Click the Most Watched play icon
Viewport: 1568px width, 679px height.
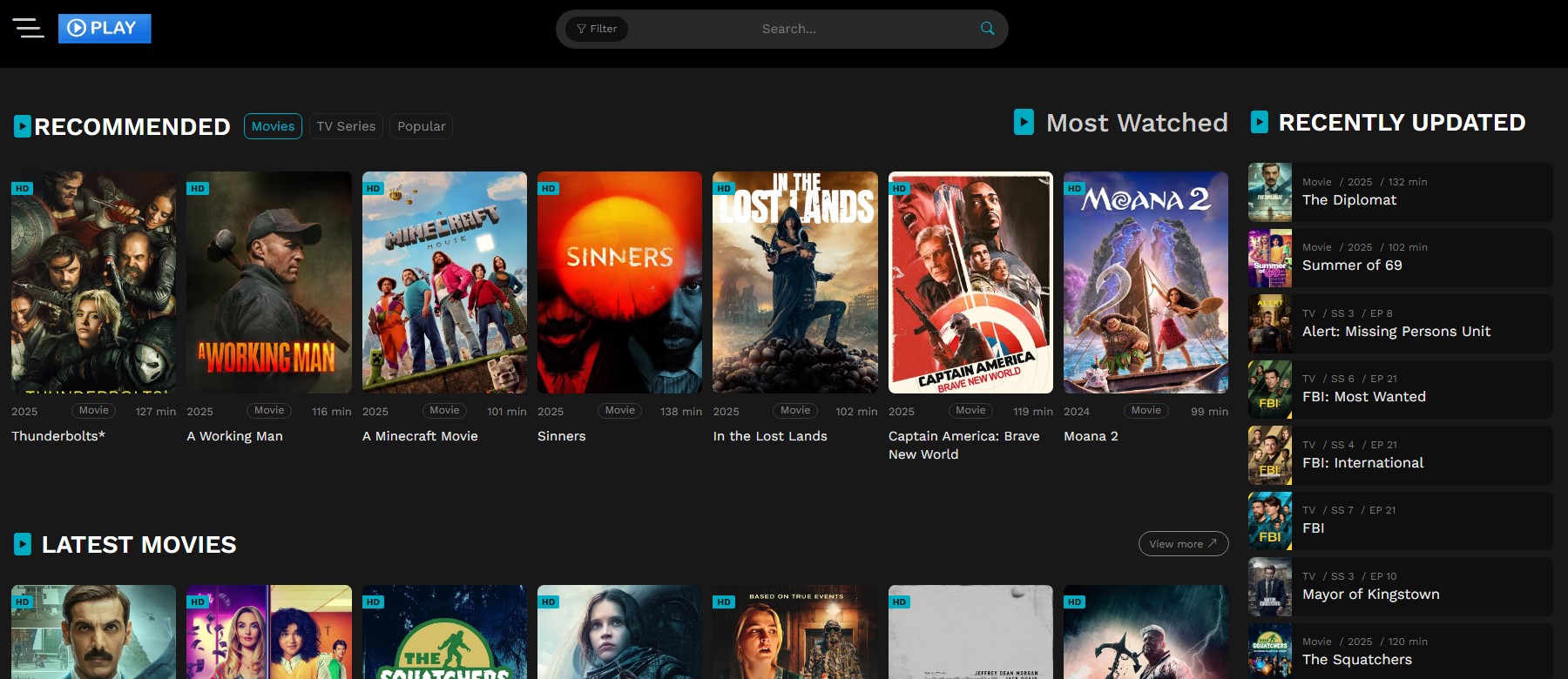pyautogui.click(x=1024, y=122)
